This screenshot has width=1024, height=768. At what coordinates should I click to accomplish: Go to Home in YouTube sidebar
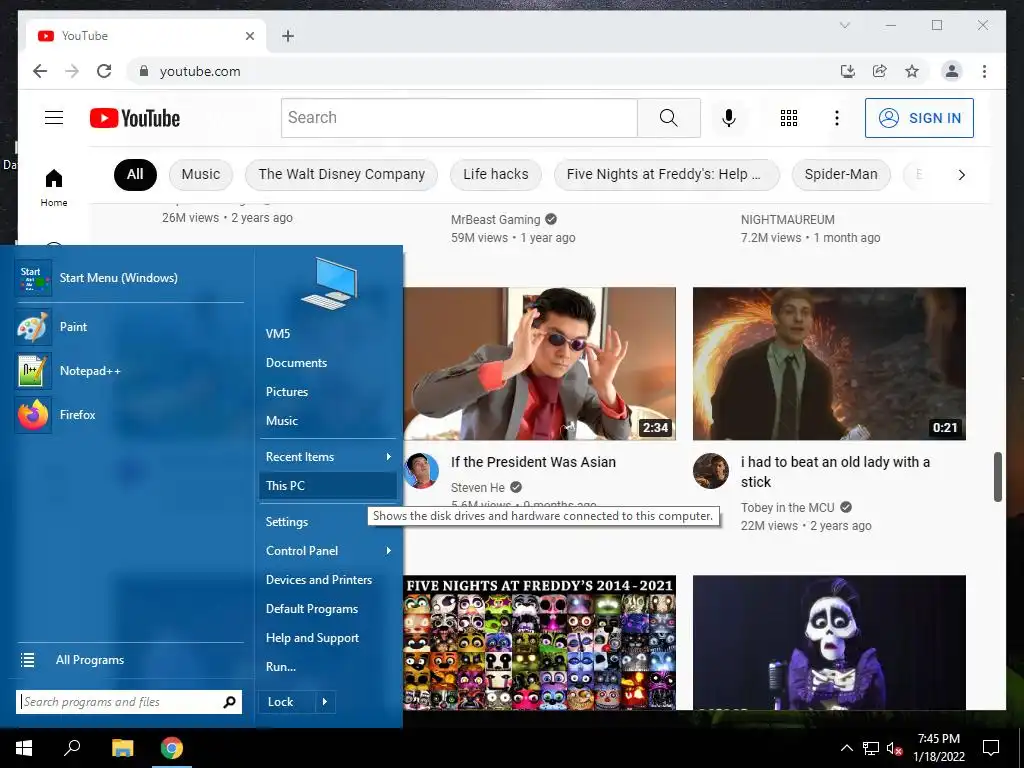(54, 187)
